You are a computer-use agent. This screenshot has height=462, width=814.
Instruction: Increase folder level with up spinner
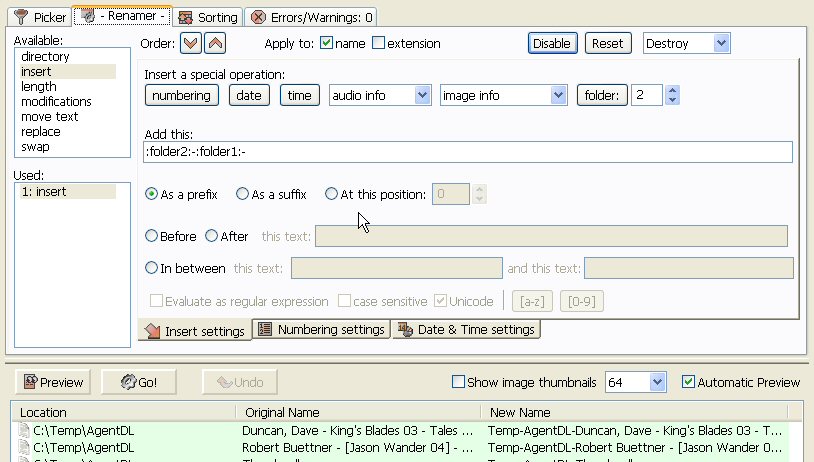(672, 90)
